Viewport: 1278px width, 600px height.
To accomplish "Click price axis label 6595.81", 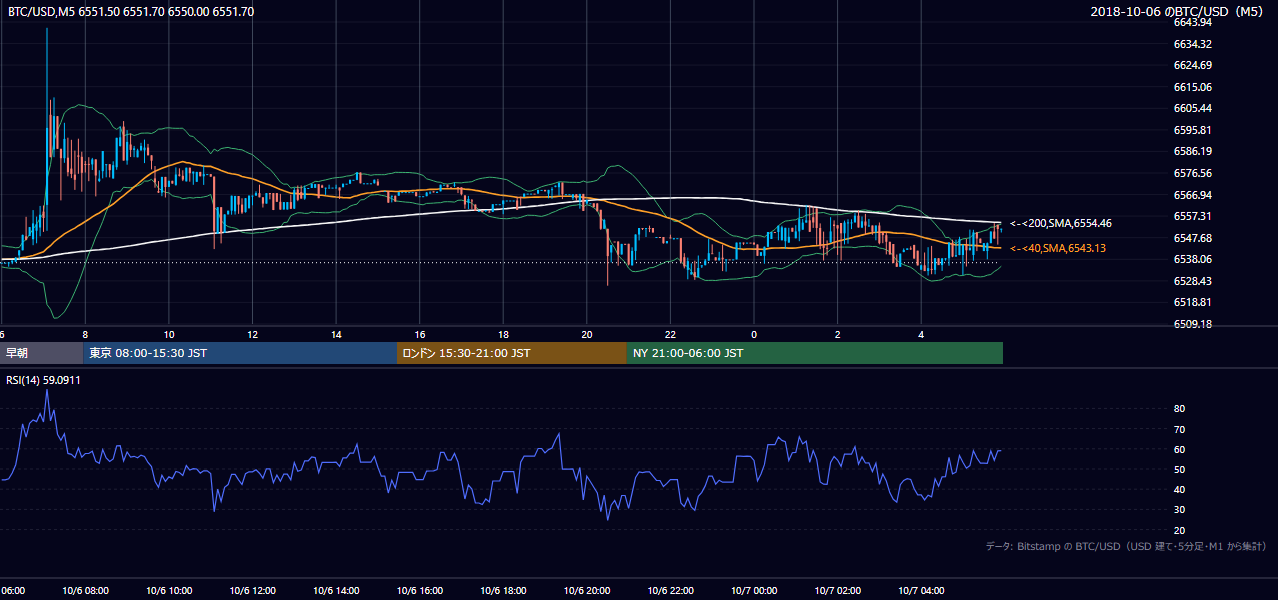I will tap(1193, 130).
